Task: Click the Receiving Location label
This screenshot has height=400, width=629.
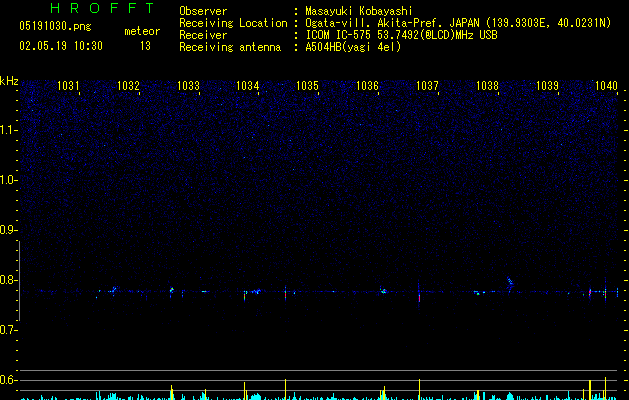Action: click(233, 23)
